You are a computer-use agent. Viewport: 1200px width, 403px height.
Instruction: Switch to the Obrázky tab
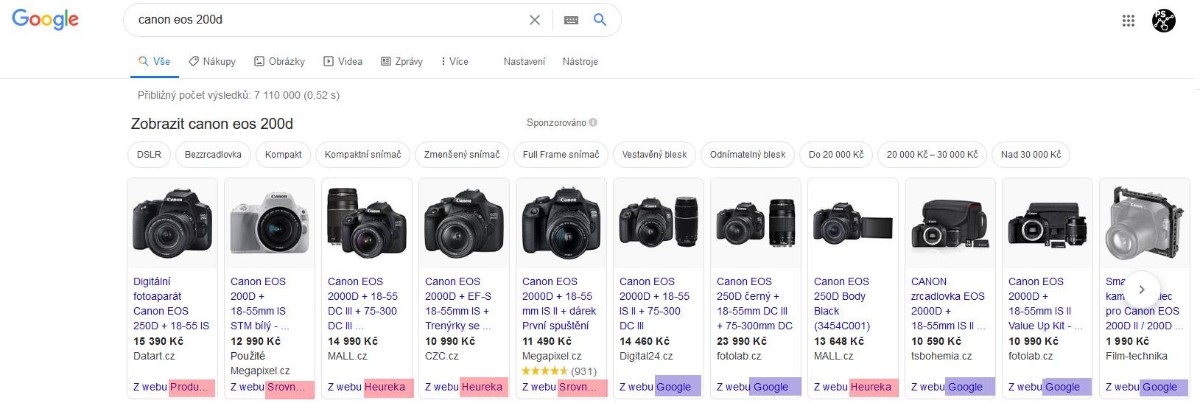tap(279, 61)
